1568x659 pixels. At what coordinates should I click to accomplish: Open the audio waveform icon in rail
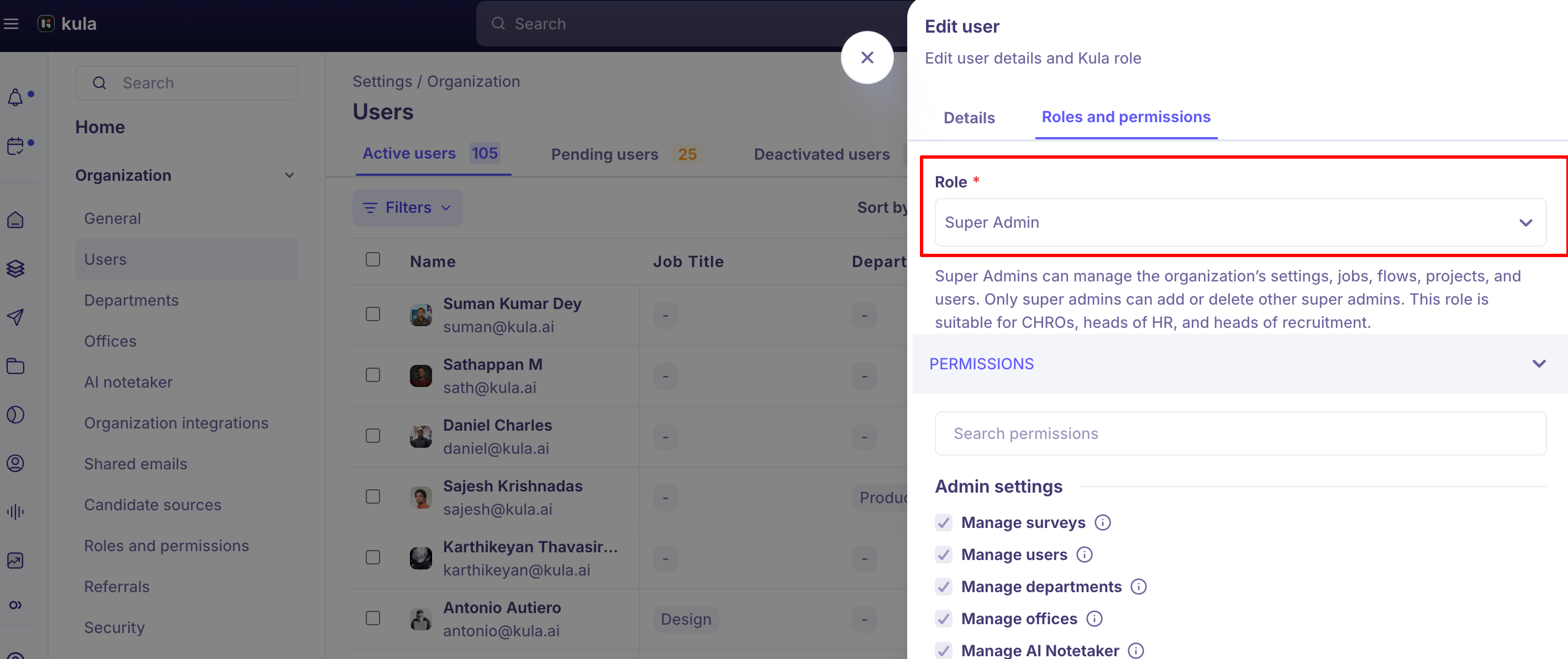coord(15,512)
